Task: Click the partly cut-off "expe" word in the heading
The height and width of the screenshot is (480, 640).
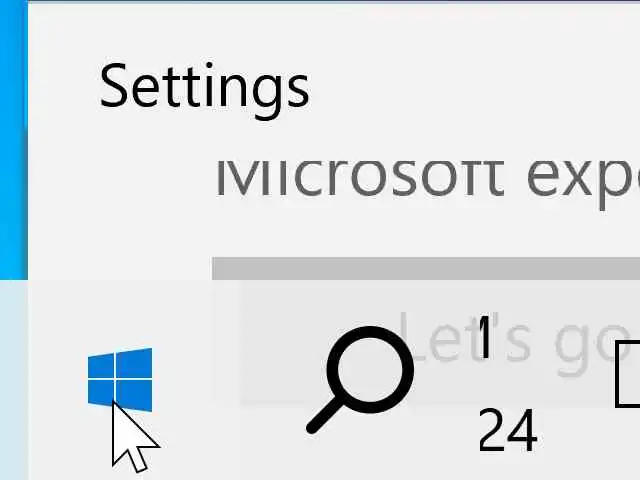Action: 583,184
